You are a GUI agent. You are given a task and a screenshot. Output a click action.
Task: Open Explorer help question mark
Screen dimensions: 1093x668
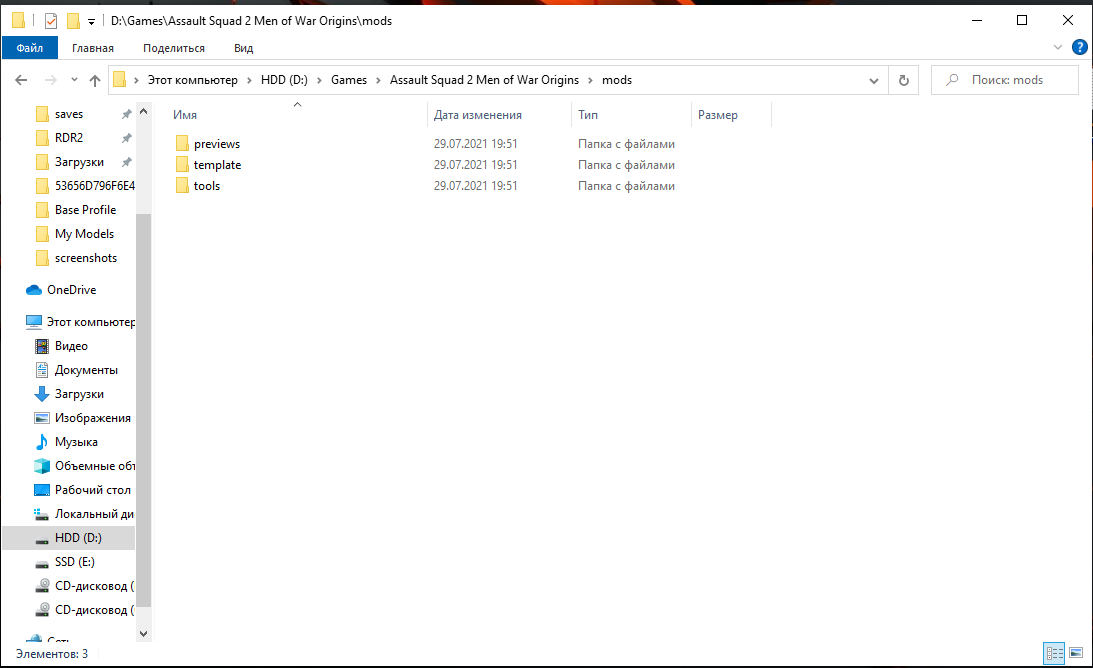pos(1079,47)
